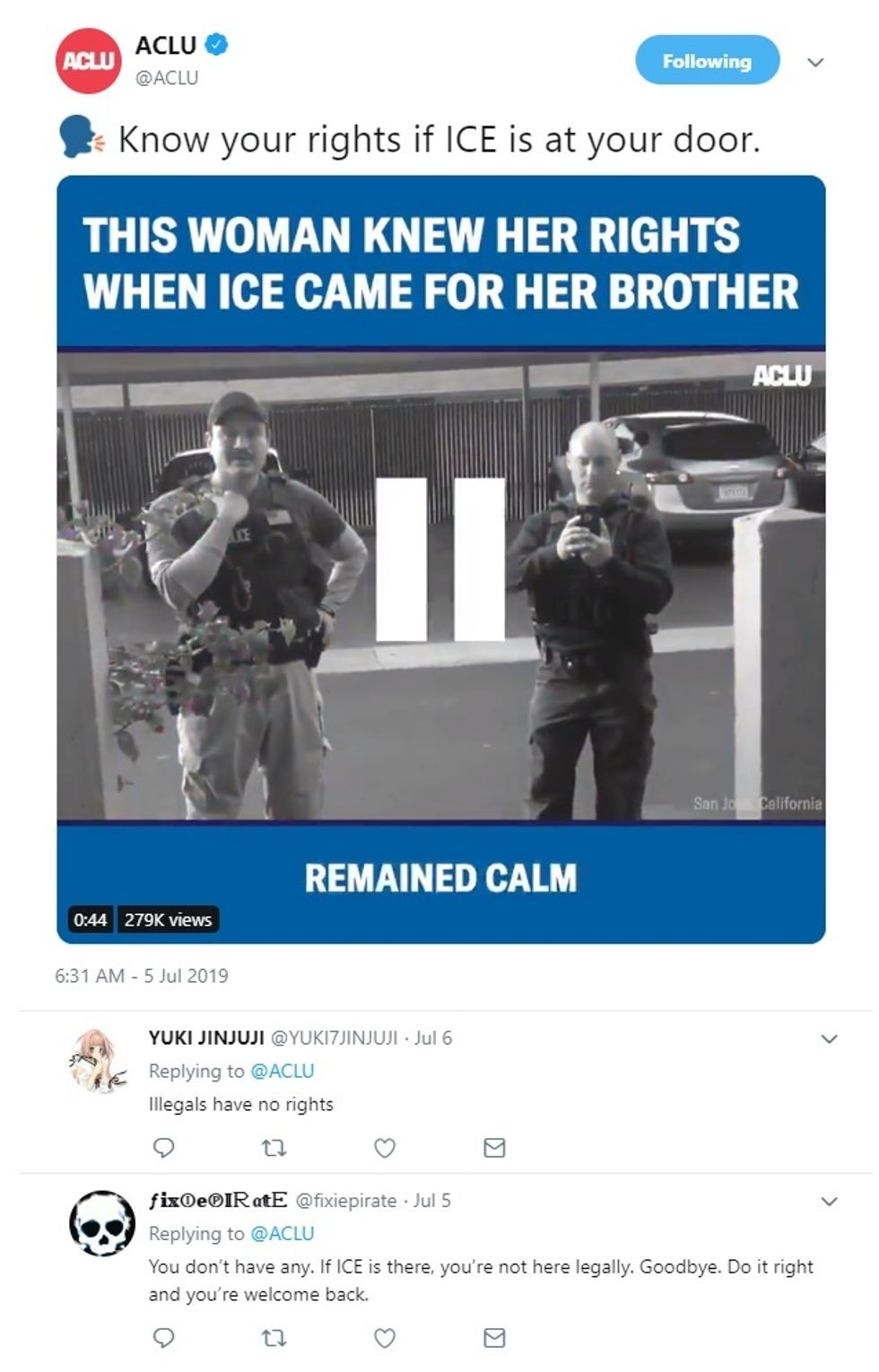The image size is (879, 1372).
Task: Like fixiepirate's reply with heart icon
Action: (x=385, y=1338)
